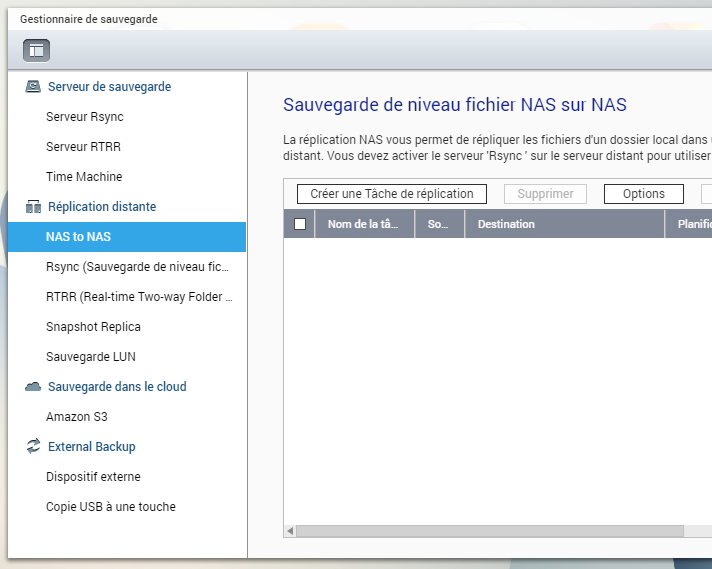The width and height of the screenshot is (712, 569).
Task: Select the NAS to NAS entry
Action: [x=79, y=237]
